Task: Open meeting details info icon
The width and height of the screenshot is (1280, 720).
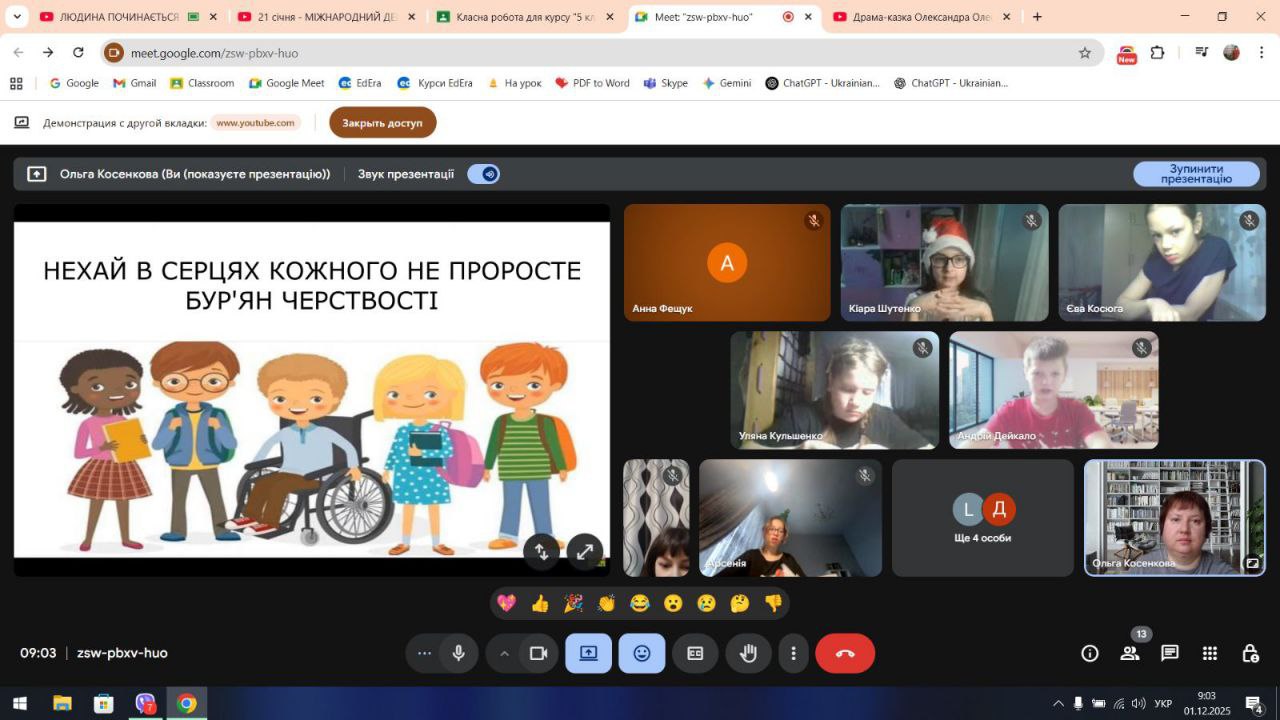Action: pos(1090,653)
